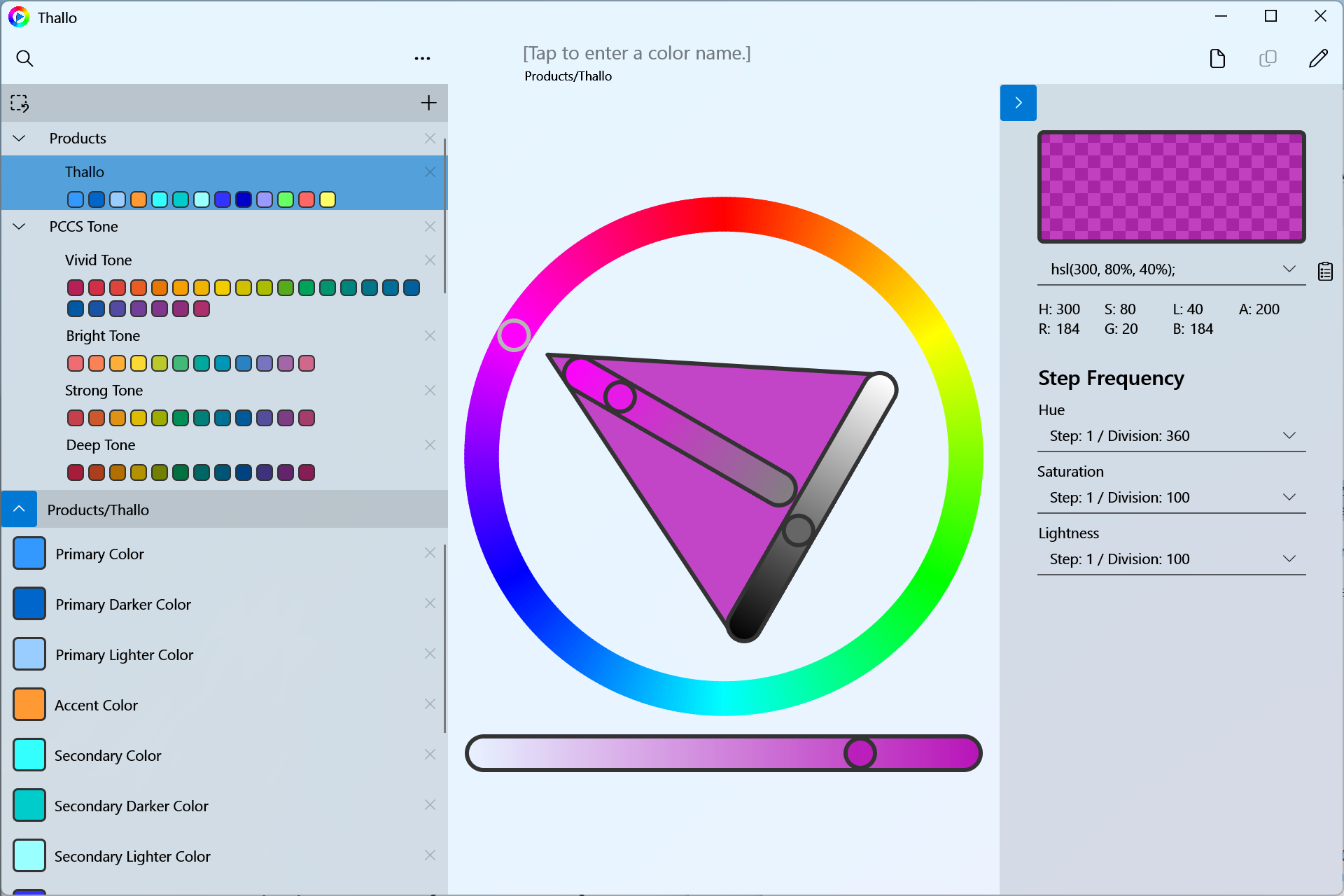Remove the Products group with X
The height and width of the screenshot is (896, 1344).
click(430, 139)
